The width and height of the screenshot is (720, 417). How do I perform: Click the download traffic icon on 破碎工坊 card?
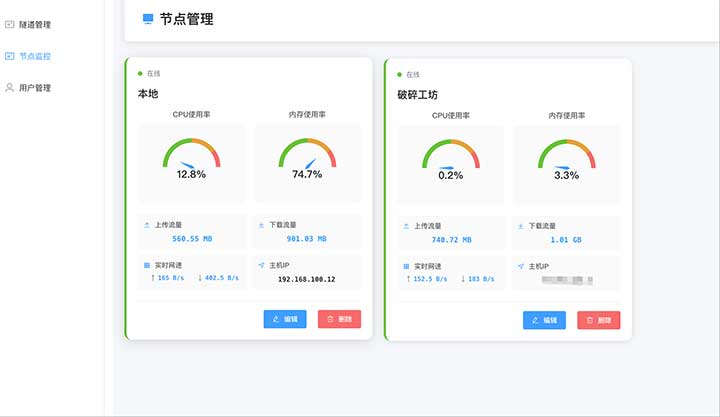(x=521, y=226)
